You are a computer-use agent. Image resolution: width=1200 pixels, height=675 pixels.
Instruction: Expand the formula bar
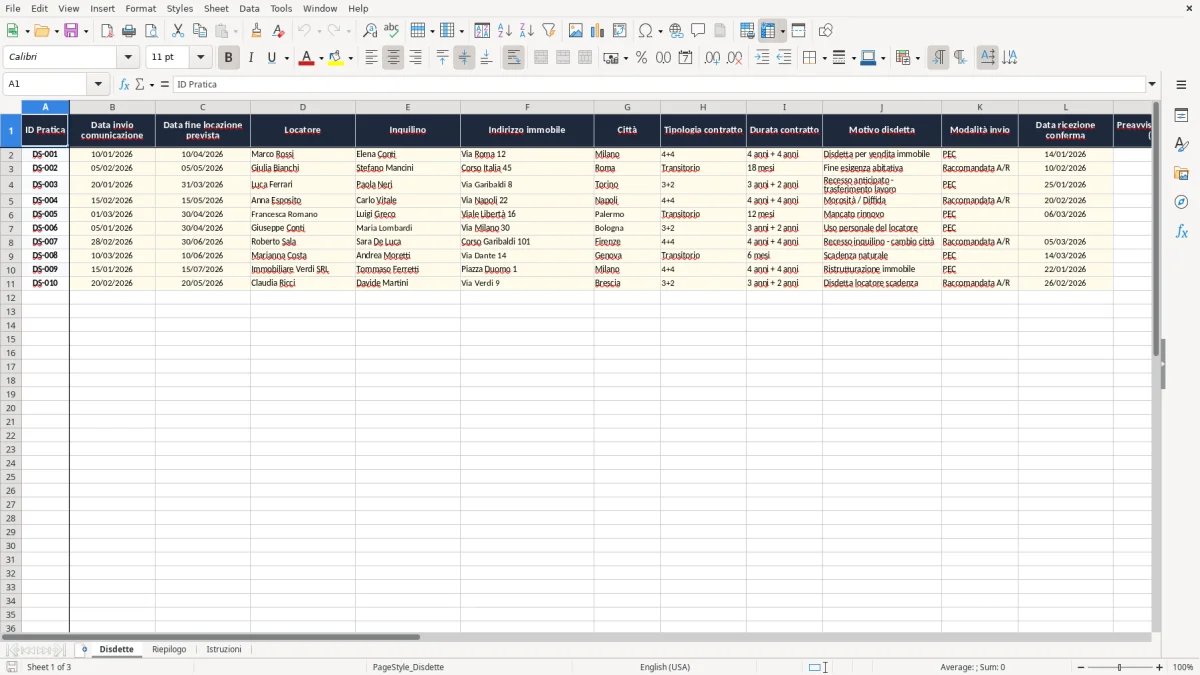coord(1152,84)
